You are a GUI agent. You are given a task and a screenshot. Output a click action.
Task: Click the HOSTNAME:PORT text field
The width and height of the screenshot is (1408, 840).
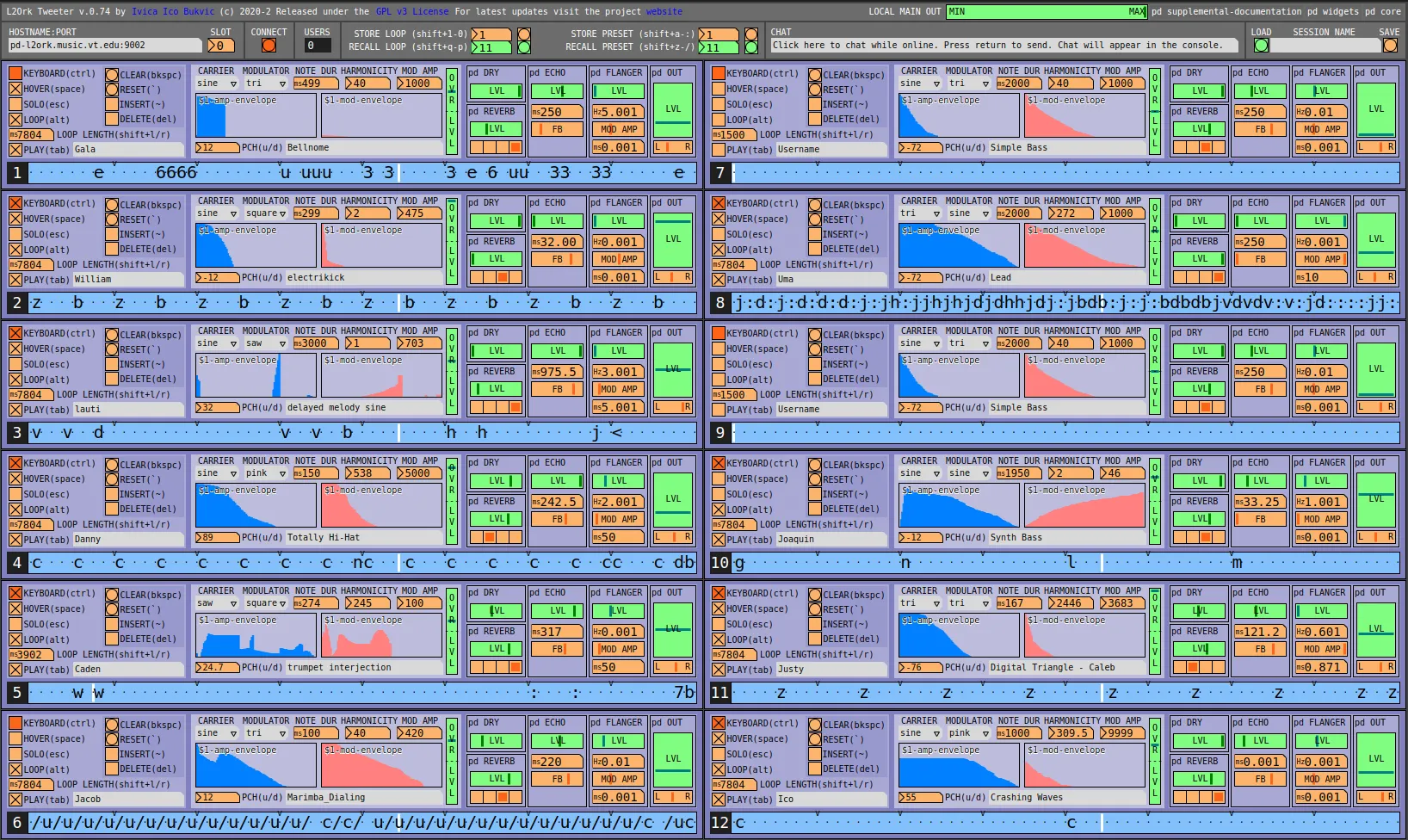(105, 46)
